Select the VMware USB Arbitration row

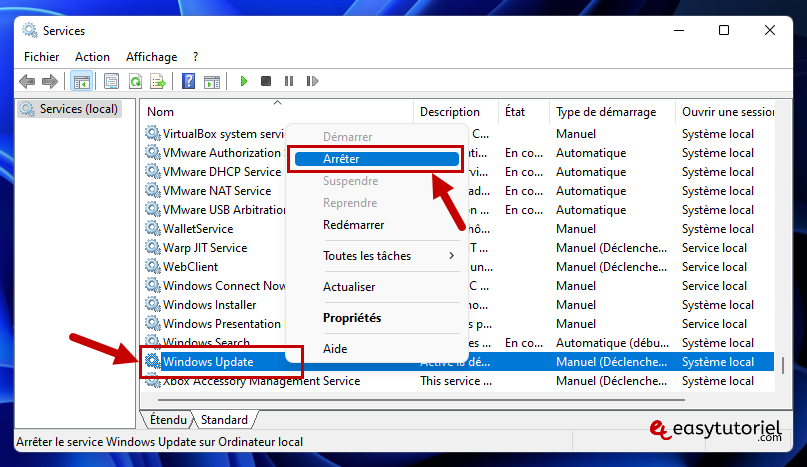[458, 210]
